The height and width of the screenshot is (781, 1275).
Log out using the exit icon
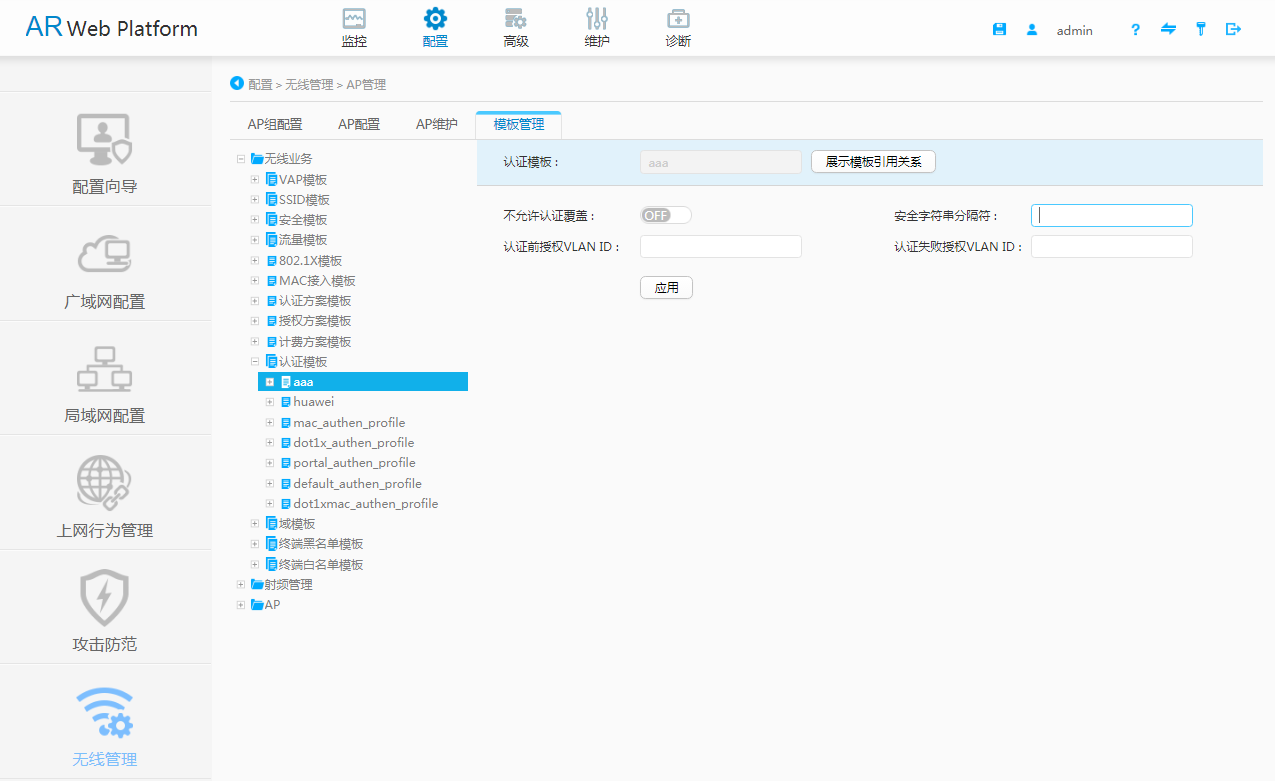point(1233,29)
